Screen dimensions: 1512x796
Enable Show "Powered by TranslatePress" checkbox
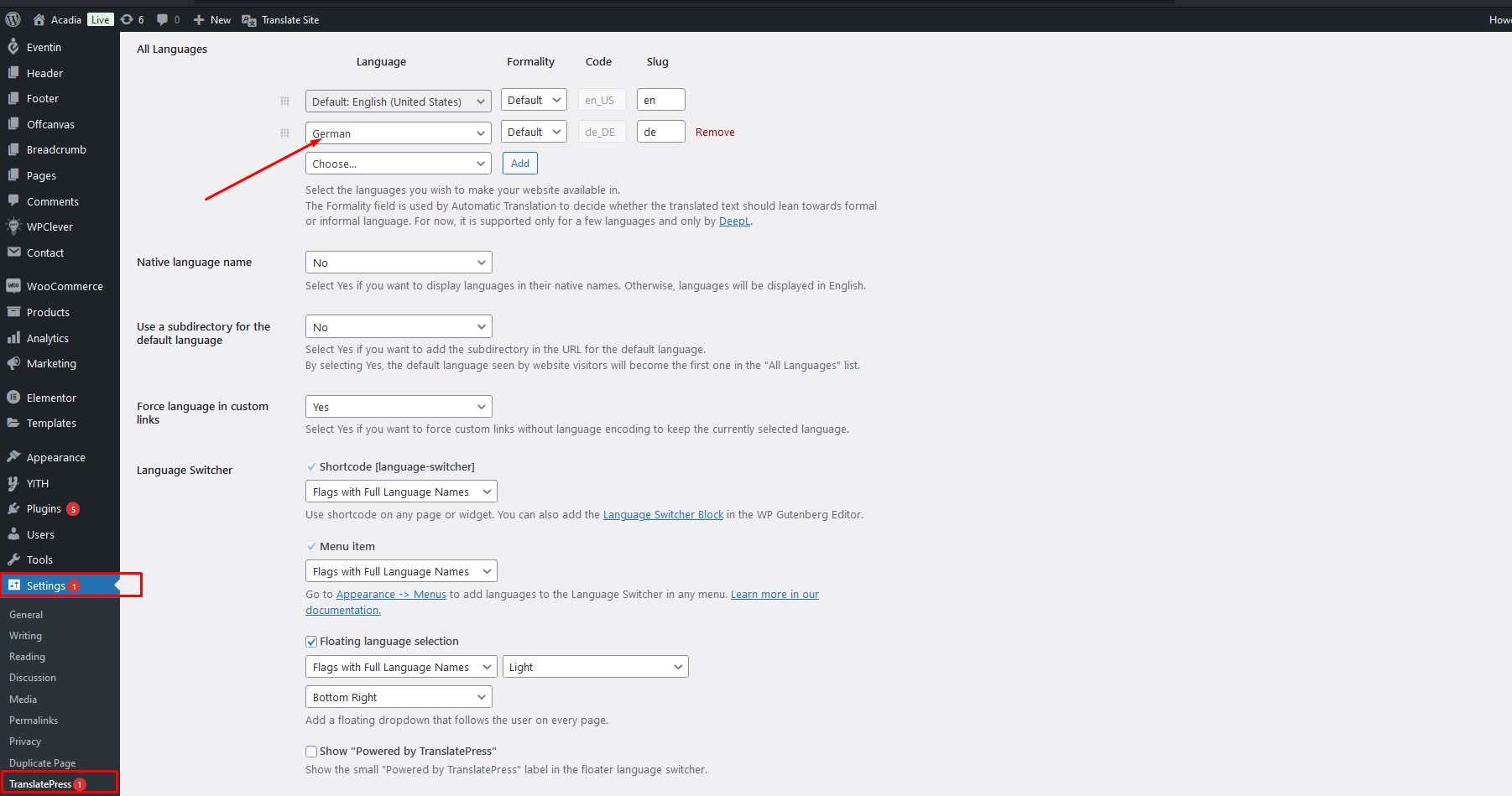[311, 752]
